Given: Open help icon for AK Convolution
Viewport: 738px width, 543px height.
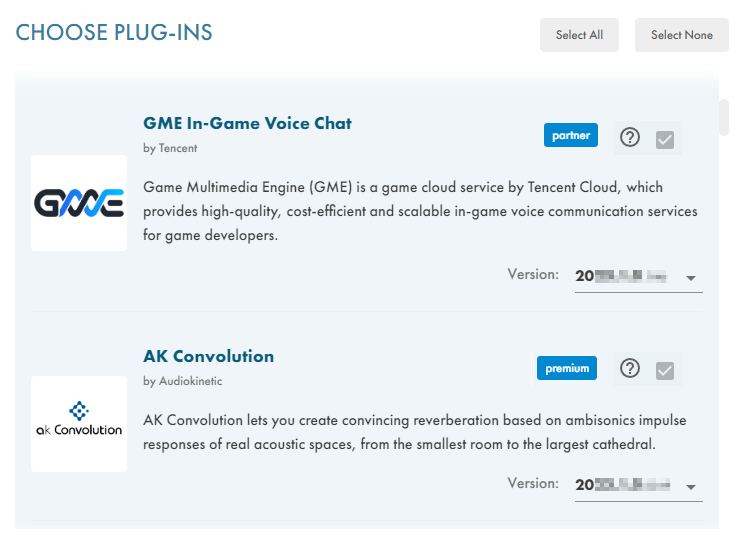Looking at the screenshot, I should click(630, 368).
